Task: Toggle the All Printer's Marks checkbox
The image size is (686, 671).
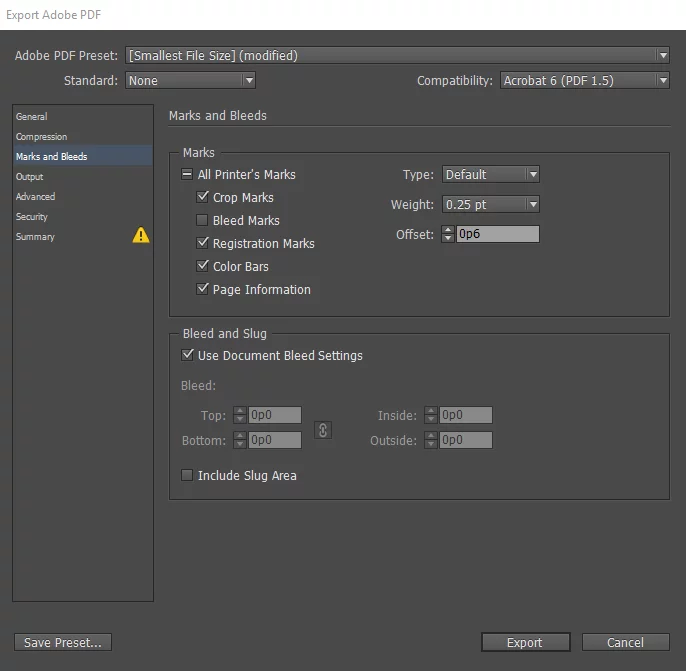Action: coord(187,175)
